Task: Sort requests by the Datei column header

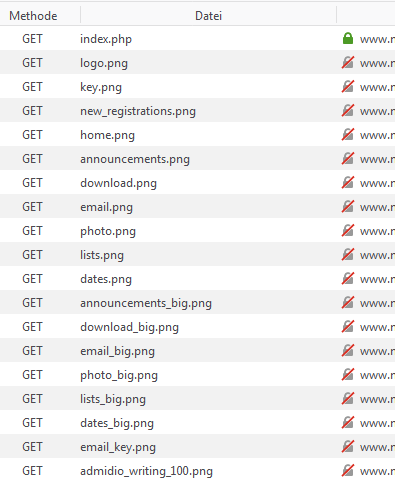Action: click(208, 16)
